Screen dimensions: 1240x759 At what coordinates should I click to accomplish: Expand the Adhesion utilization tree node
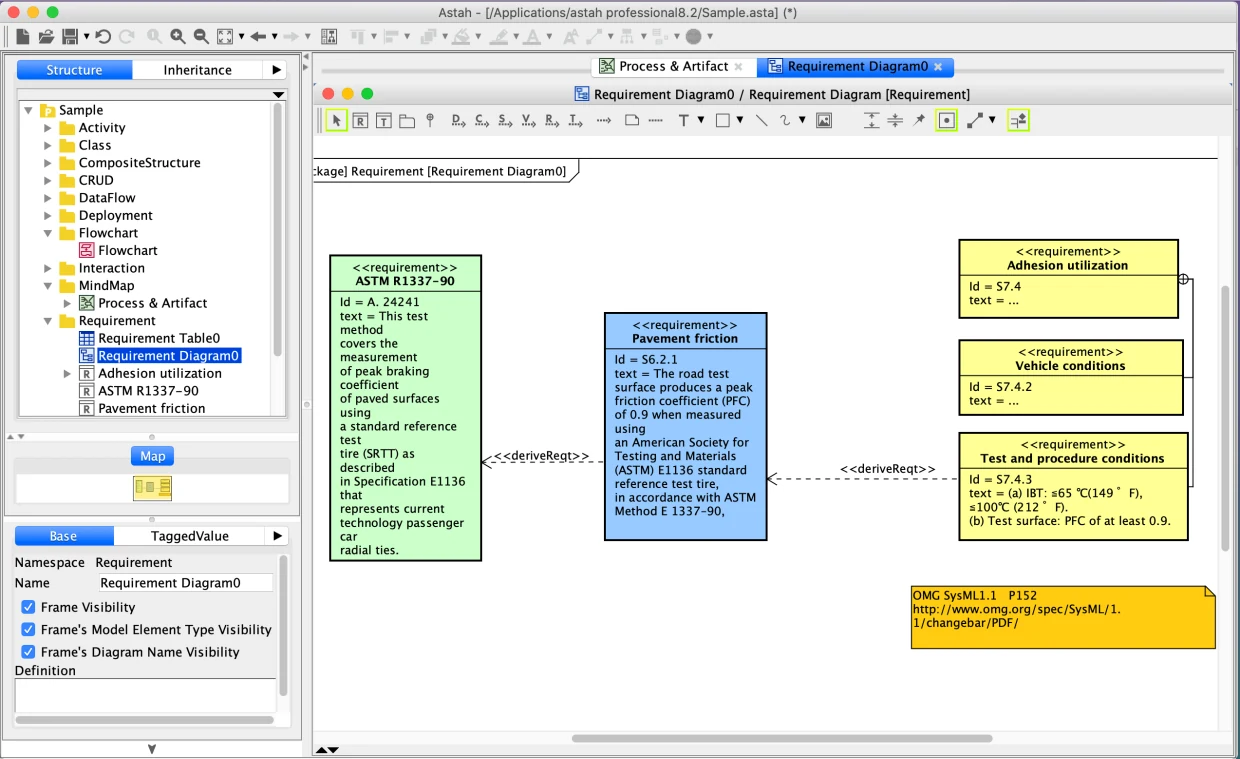67,373
